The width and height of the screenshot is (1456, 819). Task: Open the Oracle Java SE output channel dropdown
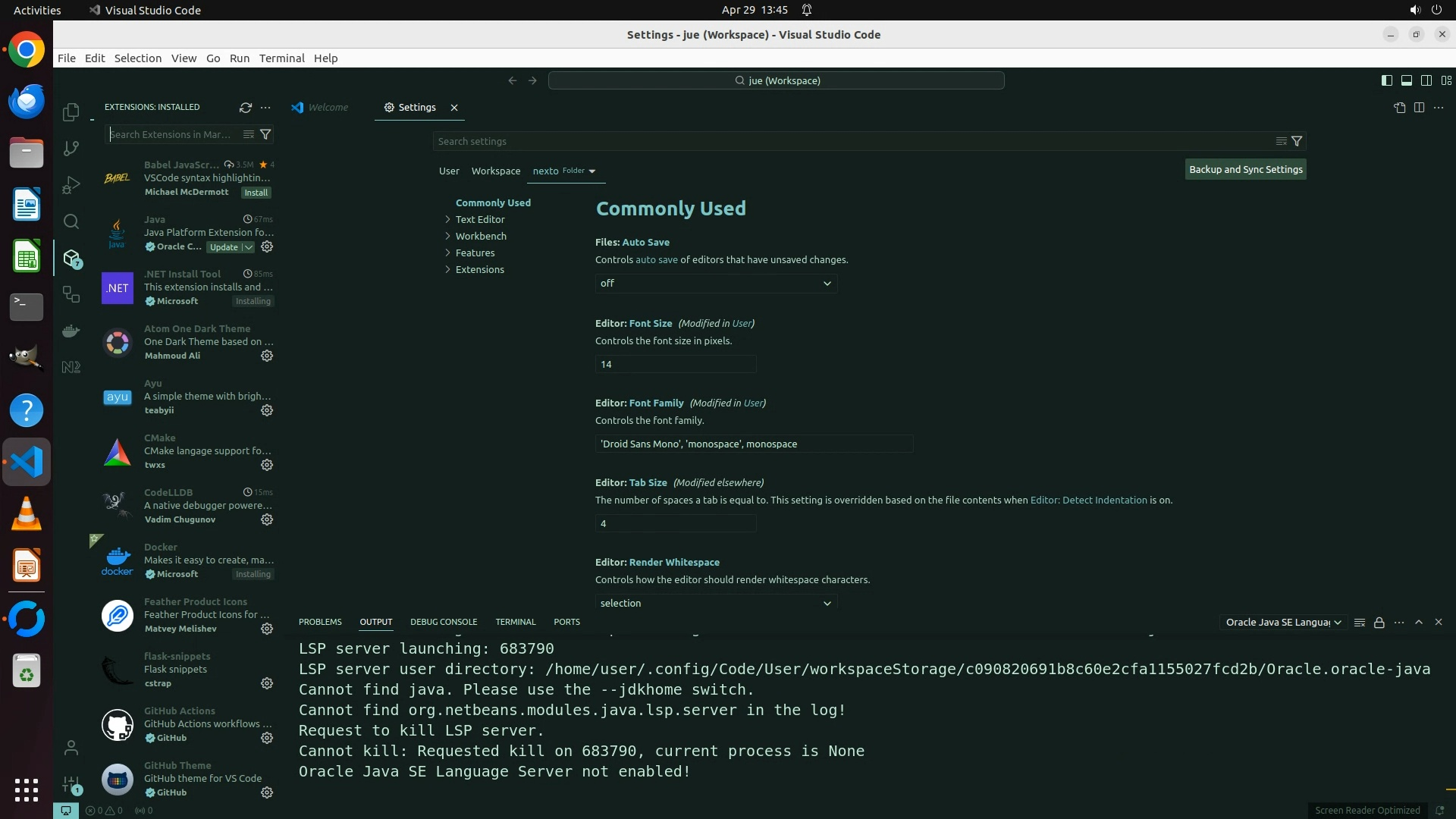point(1283,623)
